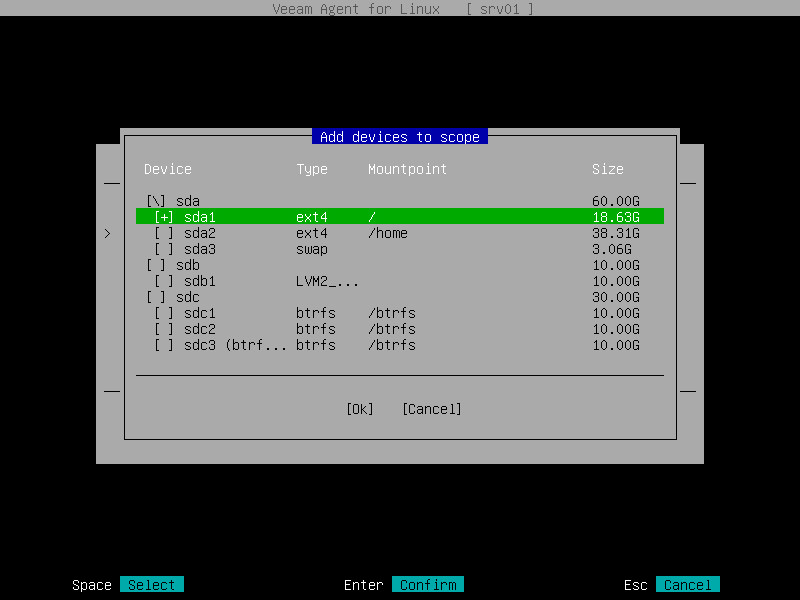The width and height of the screenshot is (800, 600).
Task: Click the ext4 type of sda1
Action: pos(312,217)
